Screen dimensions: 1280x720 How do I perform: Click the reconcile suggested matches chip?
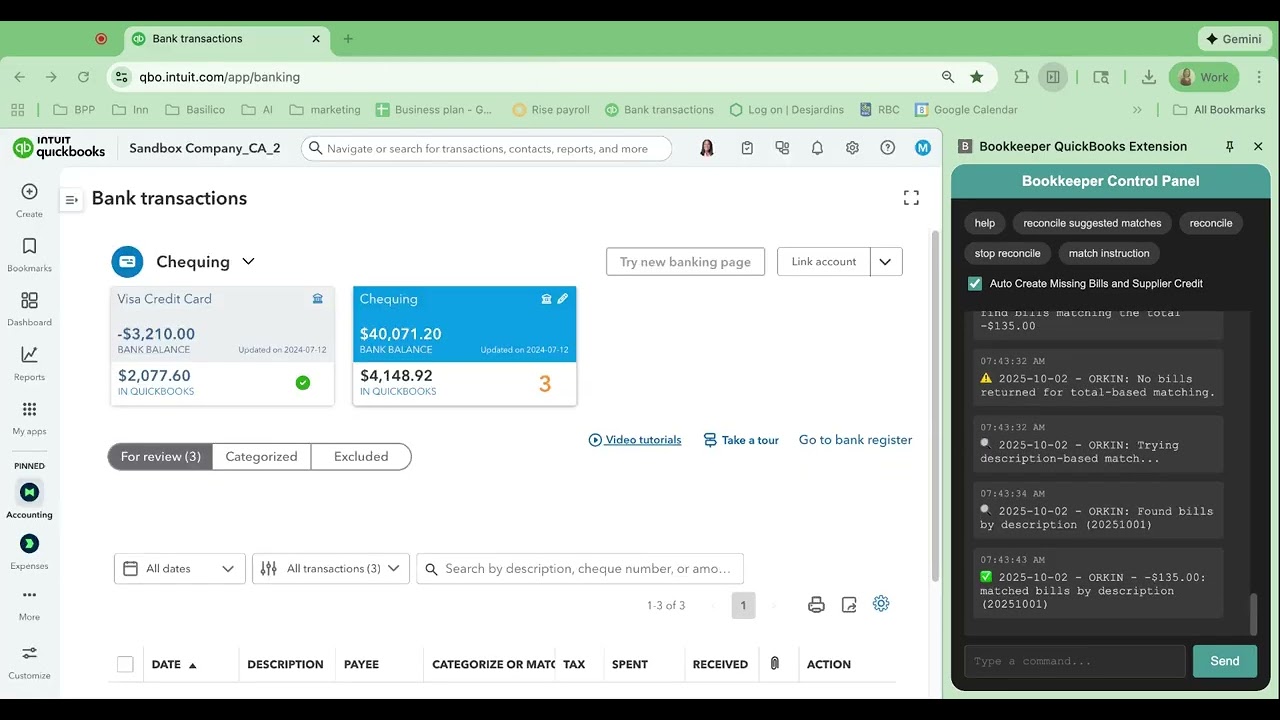[1092, 223]
